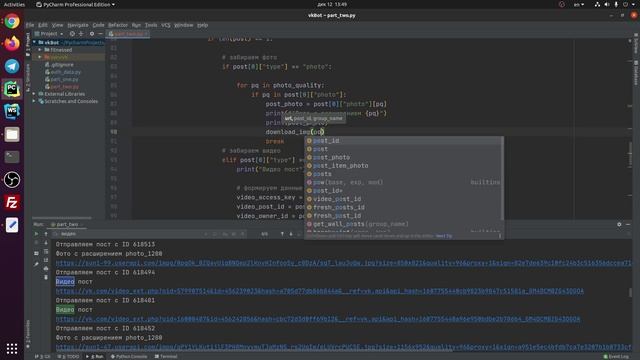Viewport: 640px width, 360px height.
Task: Hide the Project panel with minus icon
Action: tap(100, 34)
